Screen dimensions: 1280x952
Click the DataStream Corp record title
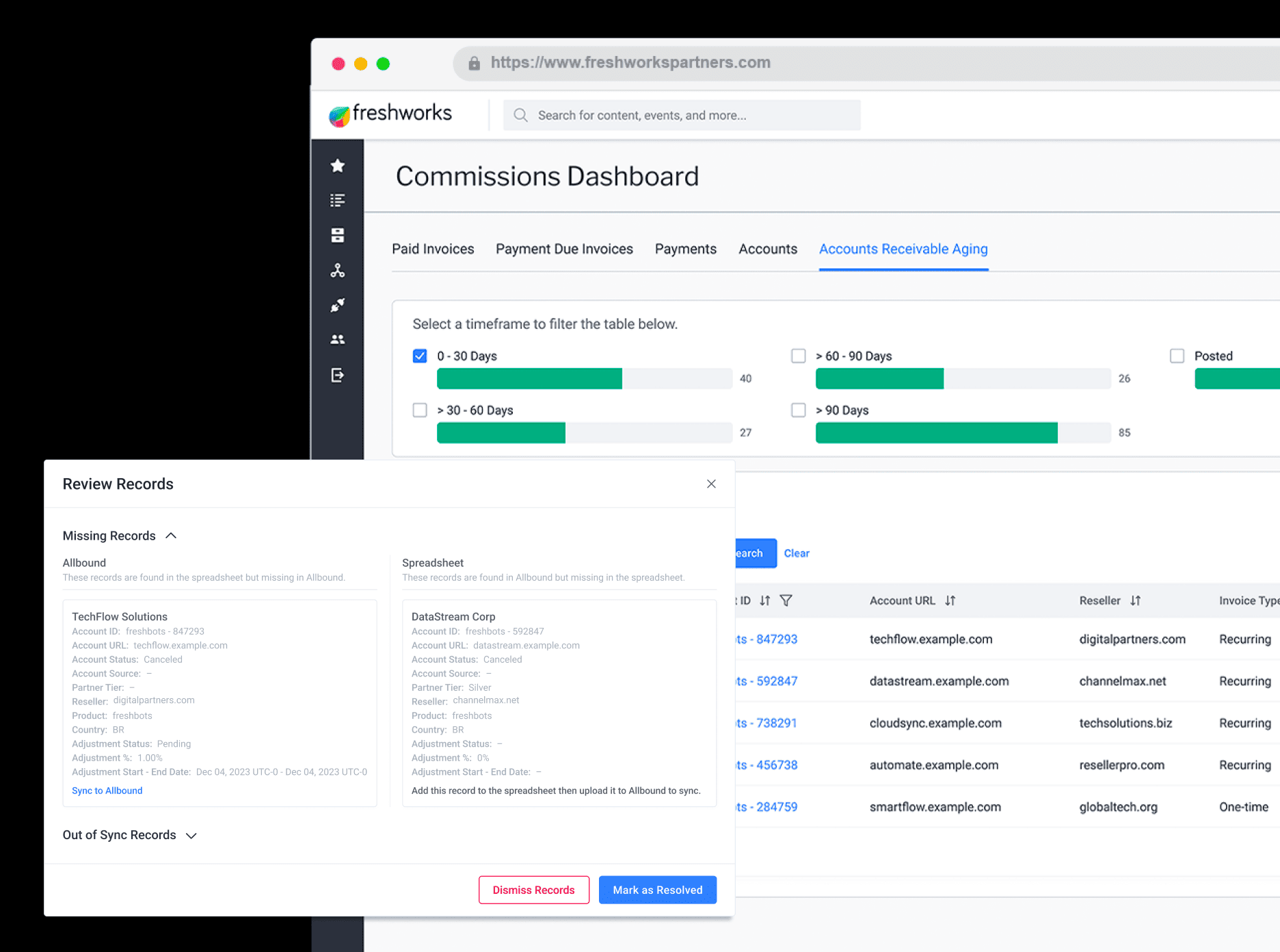453,616
